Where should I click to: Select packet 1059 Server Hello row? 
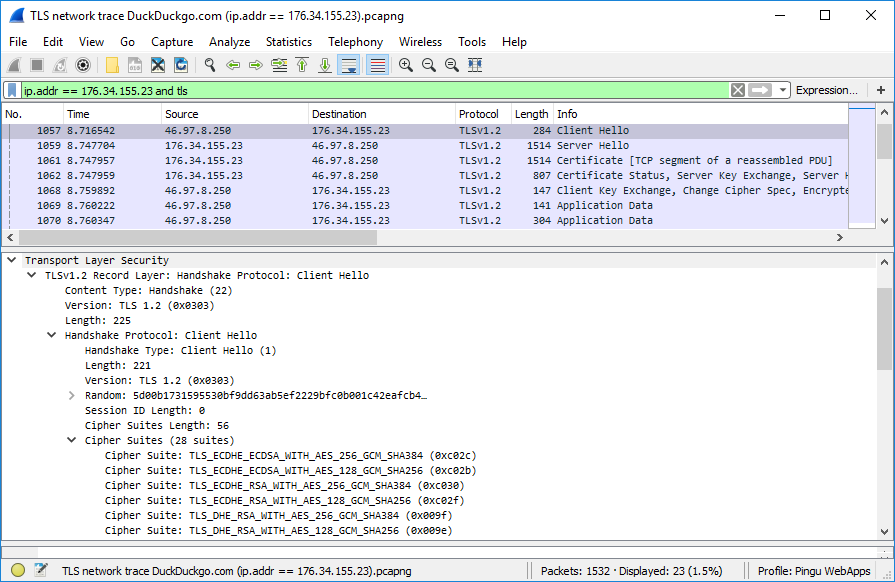425,146
